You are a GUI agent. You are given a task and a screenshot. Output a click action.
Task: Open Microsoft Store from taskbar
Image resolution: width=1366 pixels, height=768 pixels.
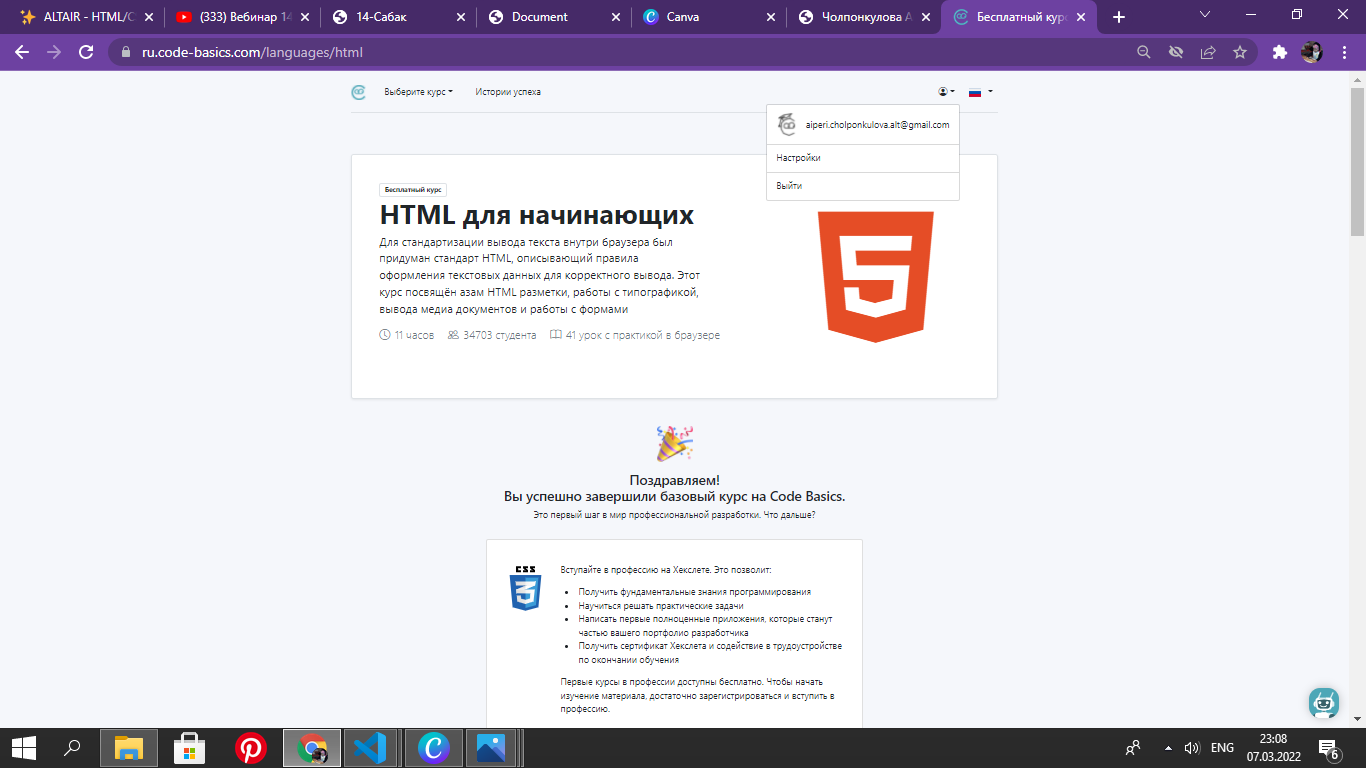pyautogui.click(x=189, y=747)
